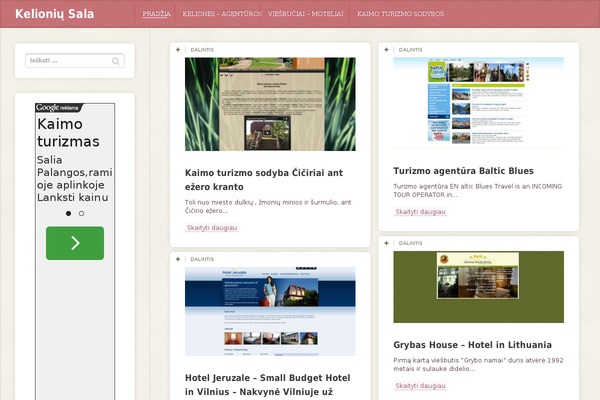Open Hotel Jeruzale Small Budget Hotel title
Image resolution: width=600 pixels, height=400 pixels.
coord(267,385)
